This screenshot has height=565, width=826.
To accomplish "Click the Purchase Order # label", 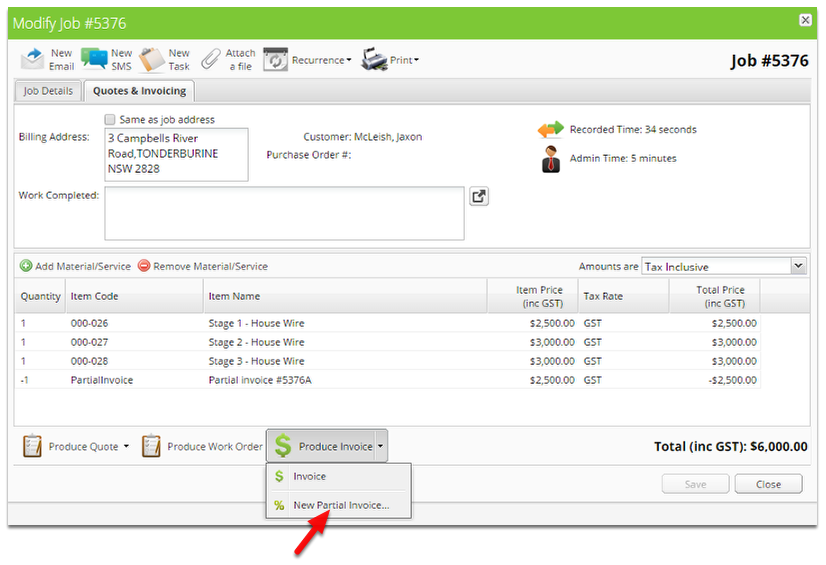I will (x=309, y=155).
